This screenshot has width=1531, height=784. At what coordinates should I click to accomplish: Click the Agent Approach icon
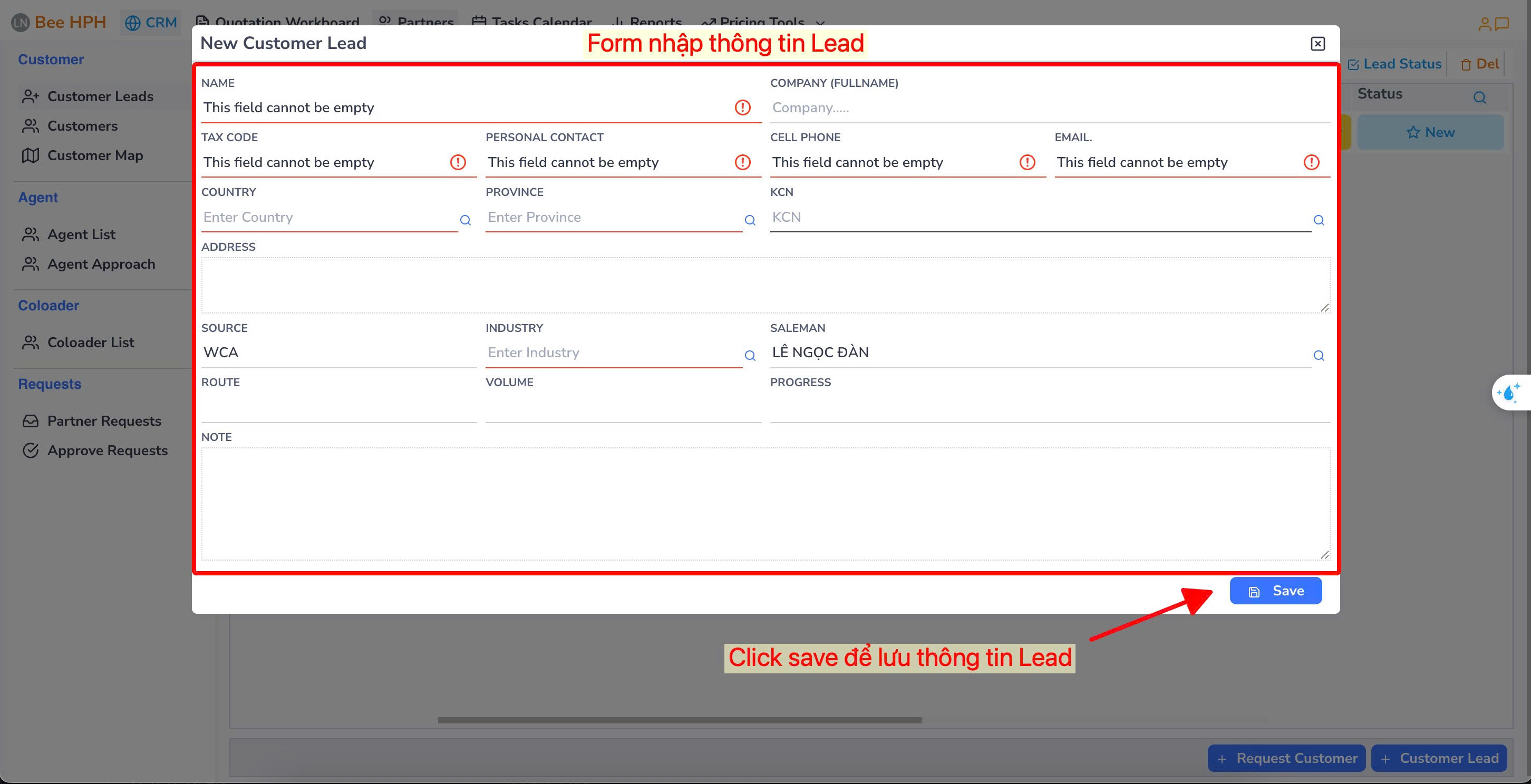click(x=31, y=264)
